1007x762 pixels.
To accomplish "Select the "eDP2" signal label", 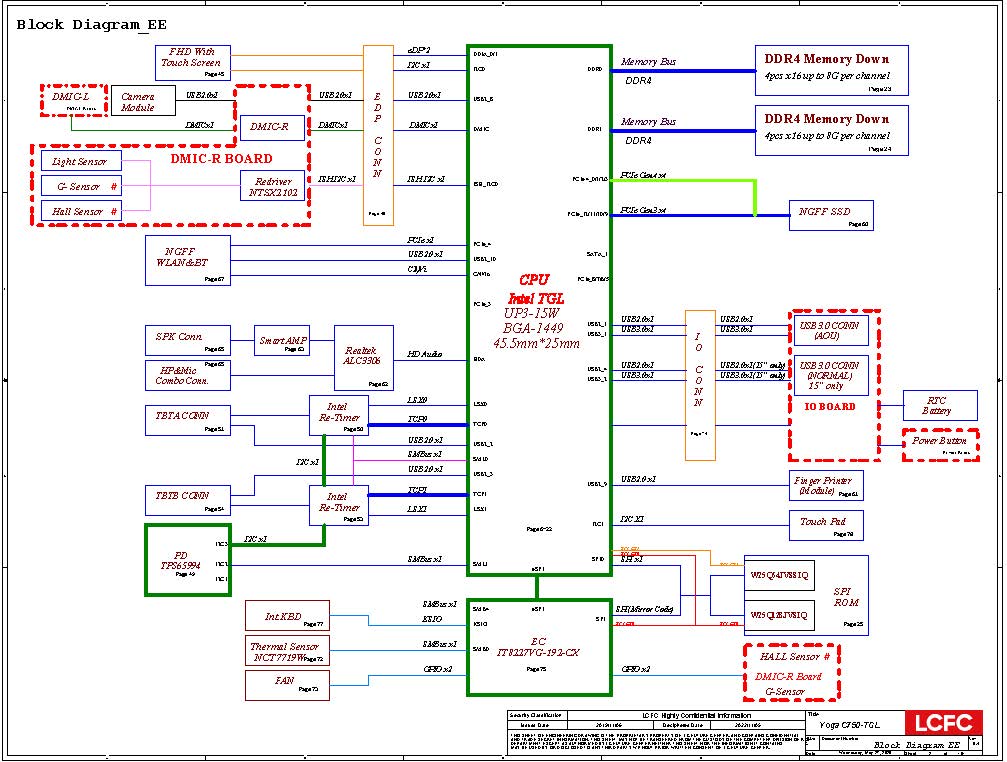I will pyautogui.click(x=419, y=50).
